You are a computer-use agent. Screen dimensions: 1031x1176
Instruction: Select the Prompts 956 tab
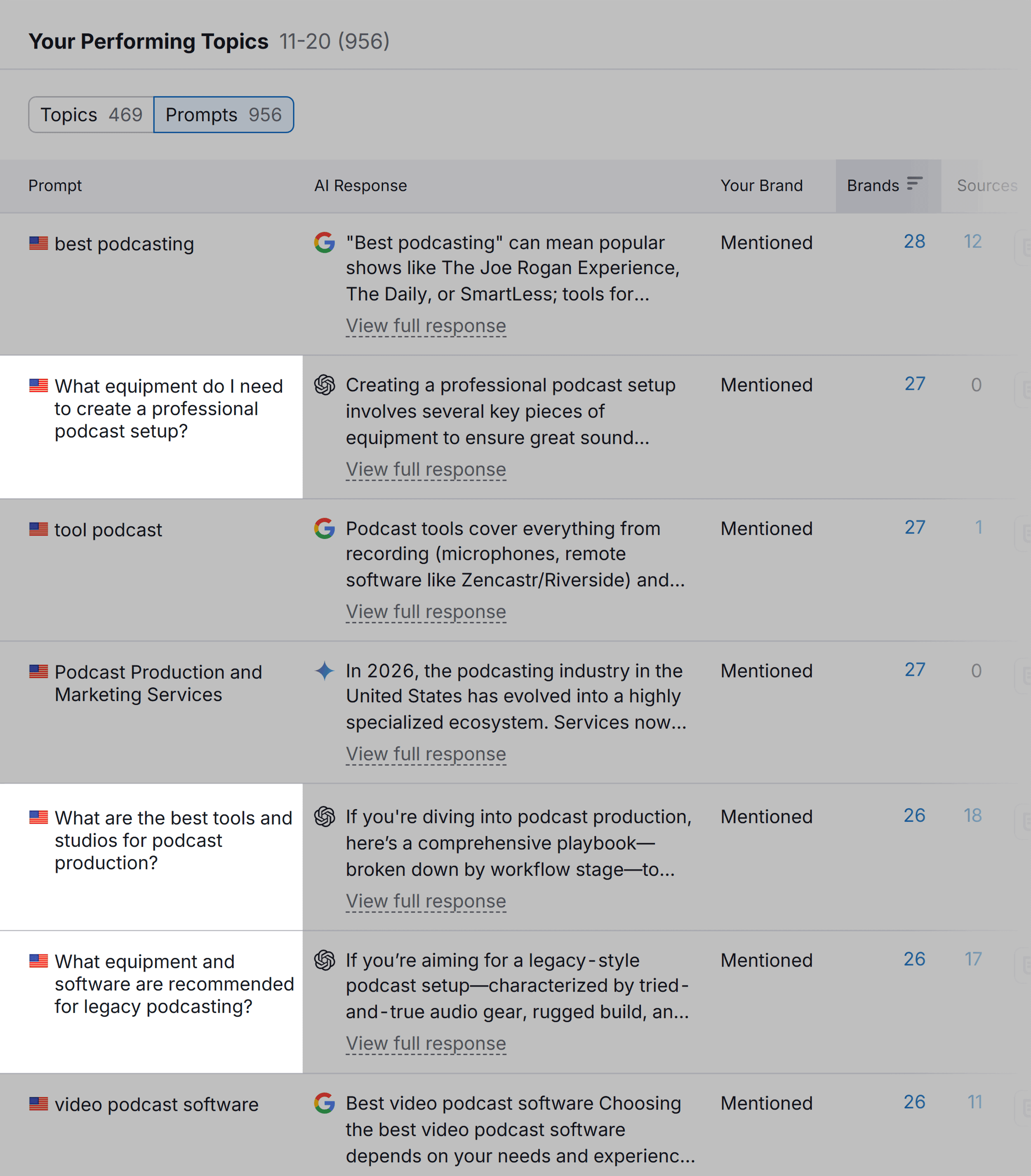(x=223, y=115)
